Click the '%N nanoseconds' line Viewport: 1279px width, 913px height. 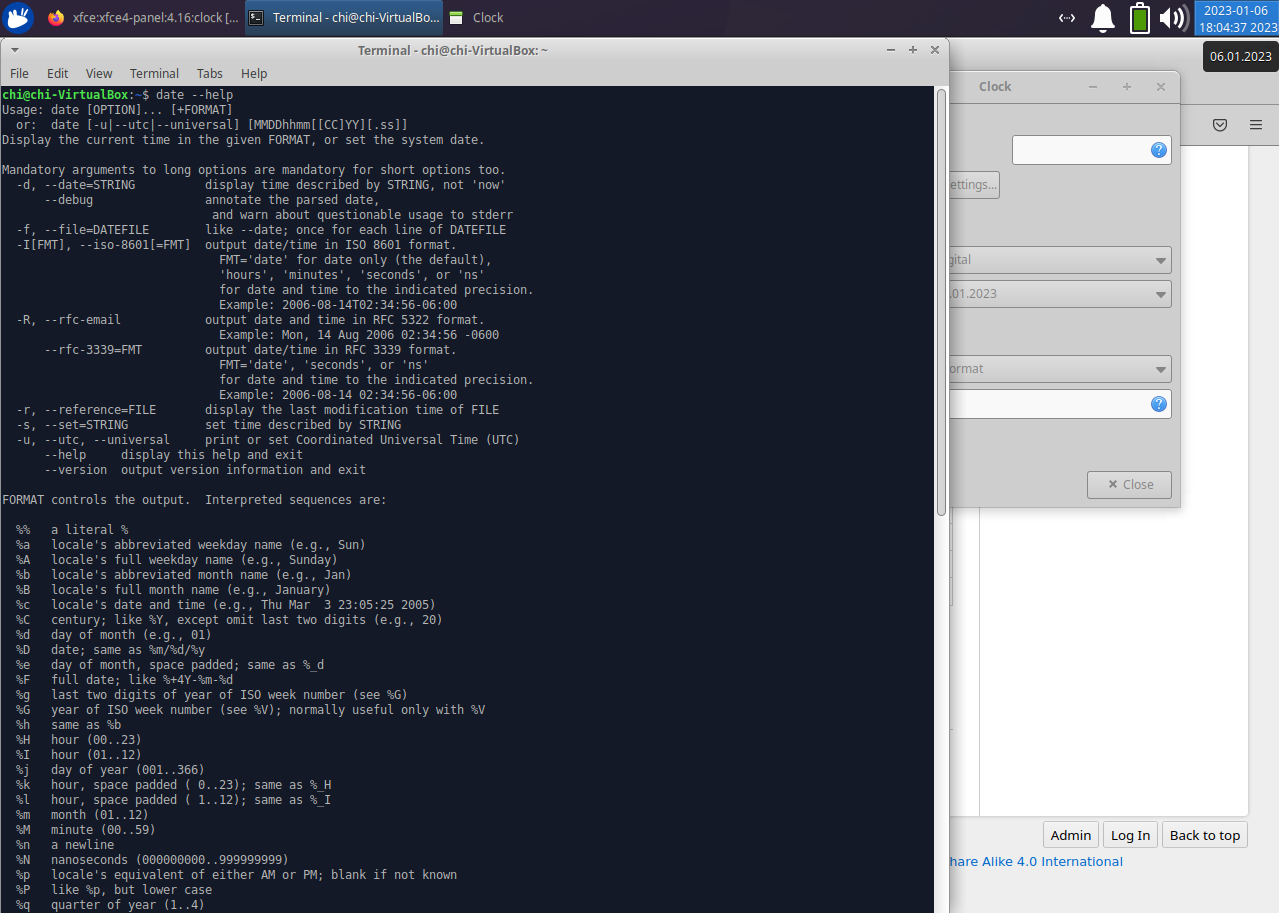(152, 860)
